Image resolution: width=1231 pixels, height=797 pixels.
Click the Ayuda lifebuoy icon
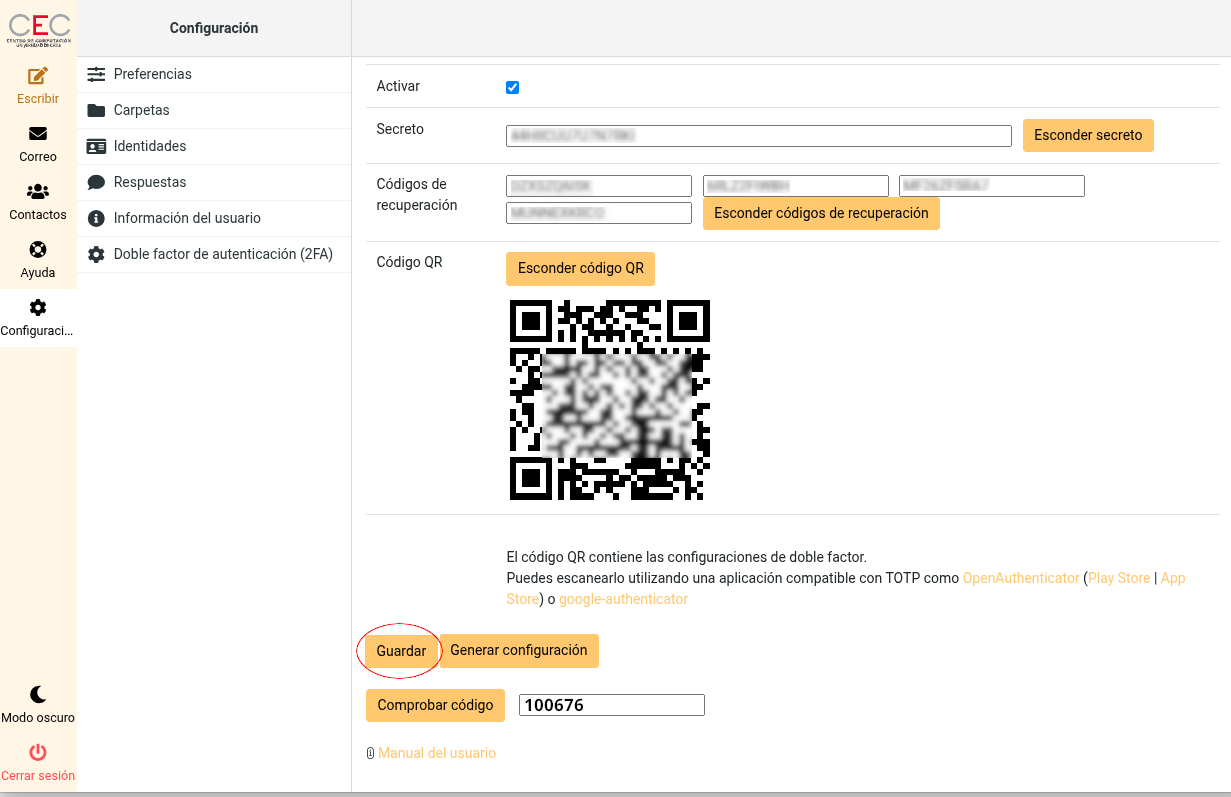(38, 250)
